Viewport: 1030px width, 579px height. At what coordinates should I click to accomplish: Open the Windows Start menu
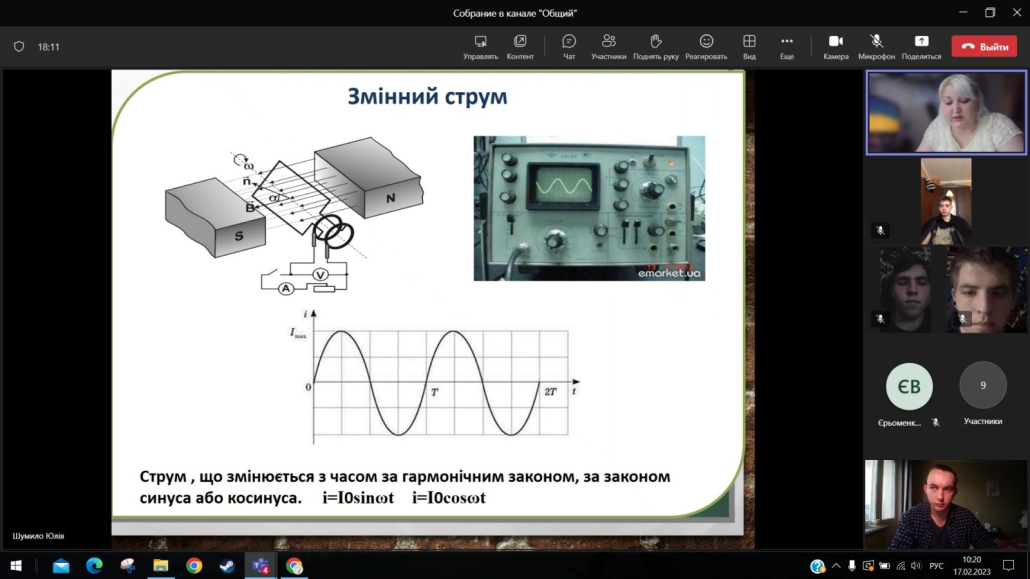(16, 566)
